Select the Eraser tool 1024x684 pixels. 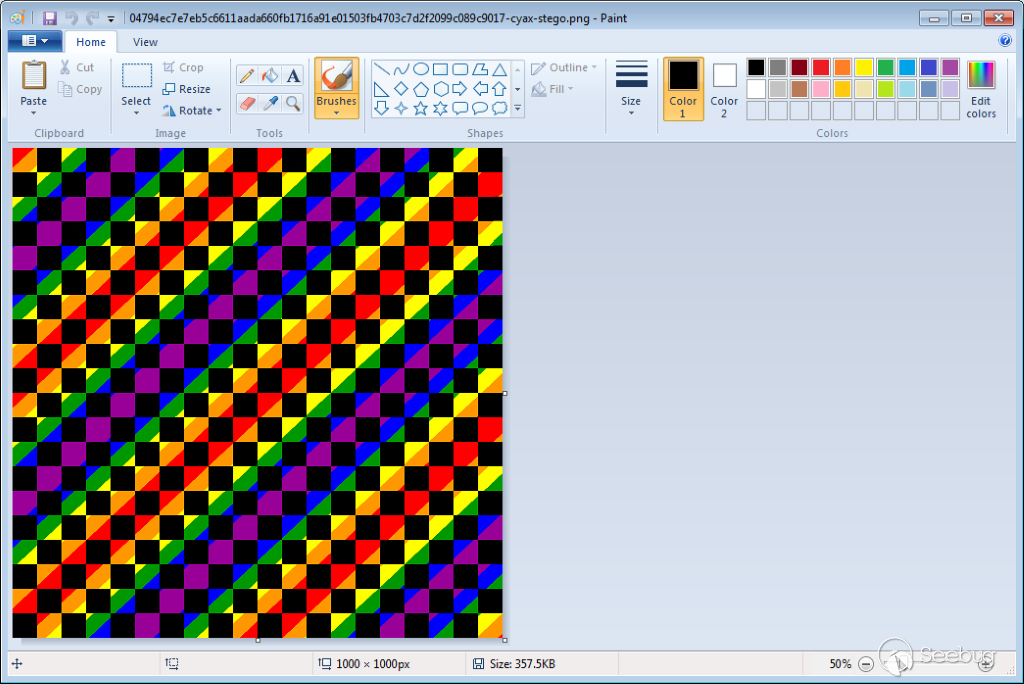(x=247, y=103)
